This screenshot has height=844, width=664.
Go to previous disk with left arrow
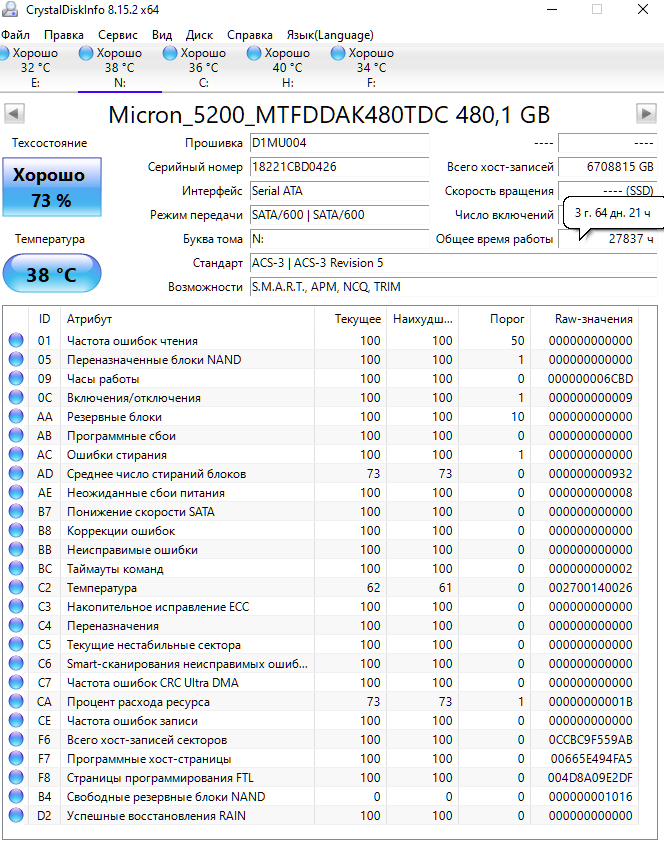click(15, 114)
